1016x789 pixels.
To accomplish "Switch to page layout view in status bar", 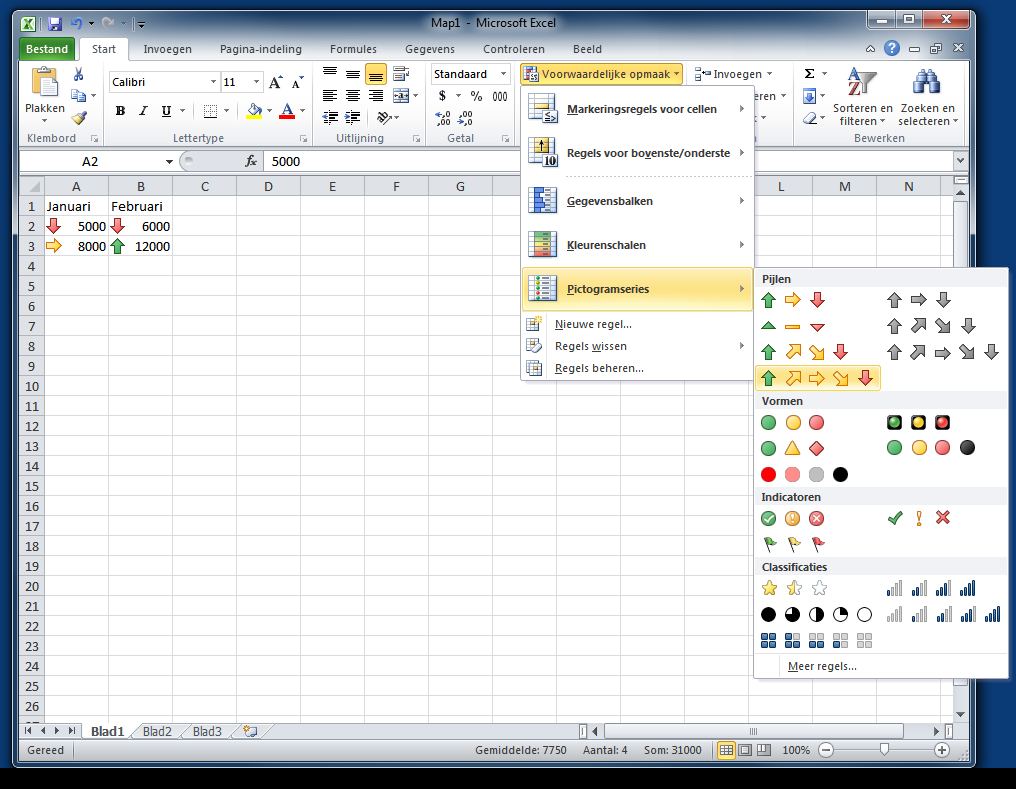I will (x=745, y=750).
